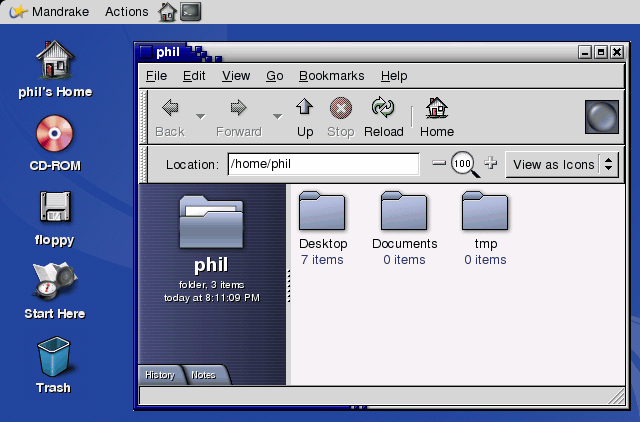
Task: Maximize the phil window
Action: (601, 52)
